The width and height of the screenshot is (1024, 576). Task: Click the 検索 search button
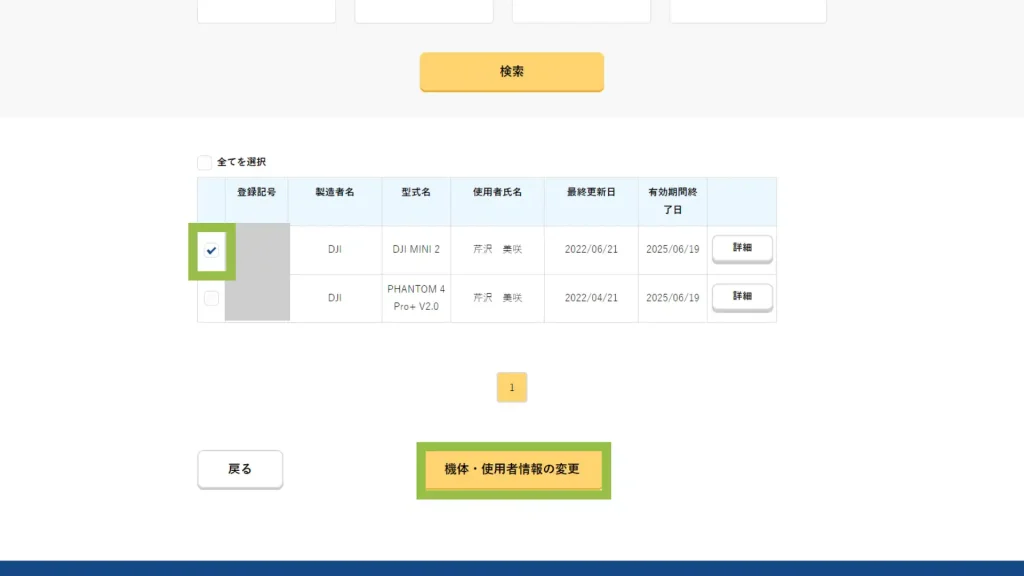[x=511, y=72]
